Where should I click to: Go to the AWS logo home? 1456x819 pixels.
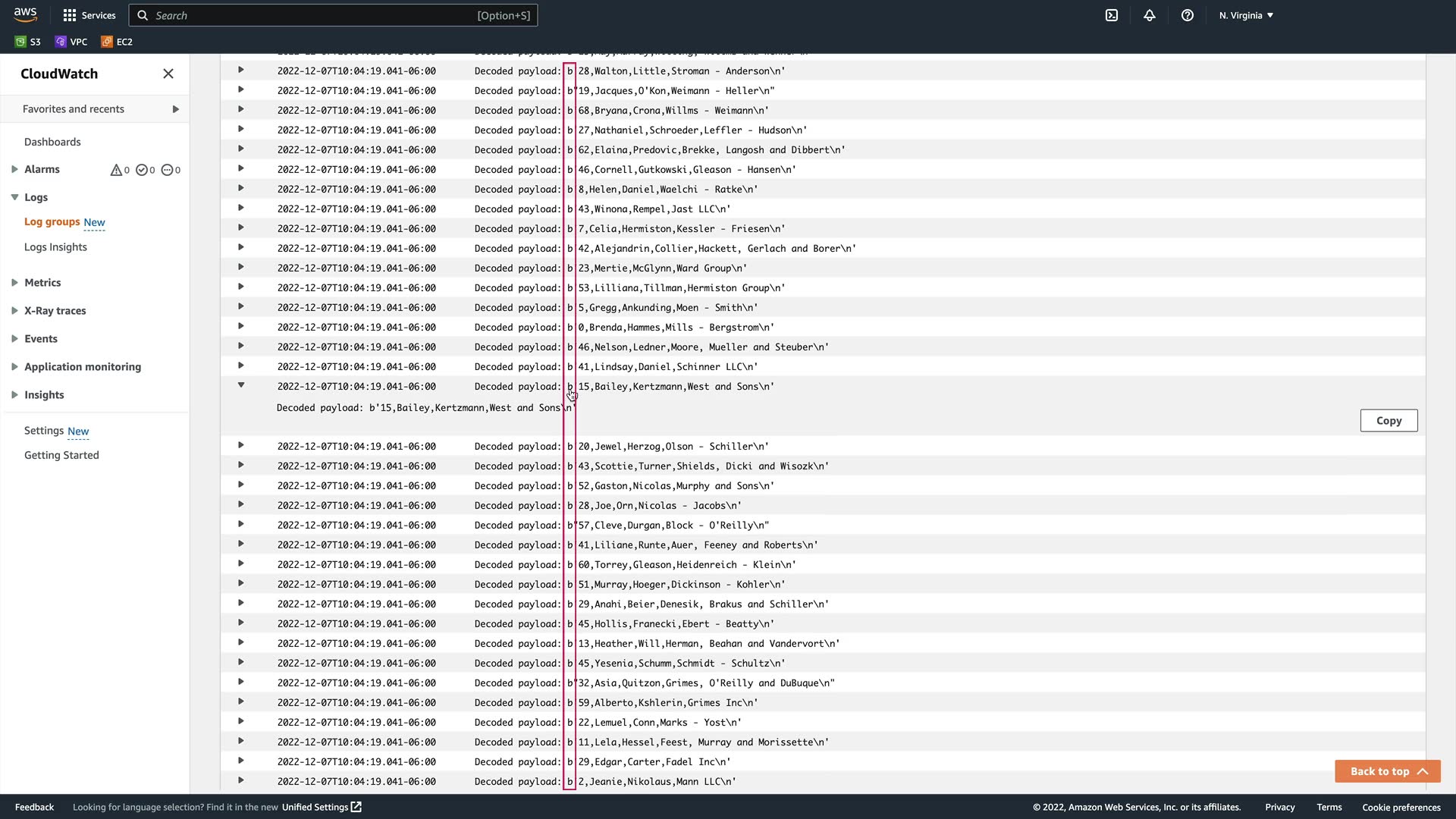pos(25,14)
